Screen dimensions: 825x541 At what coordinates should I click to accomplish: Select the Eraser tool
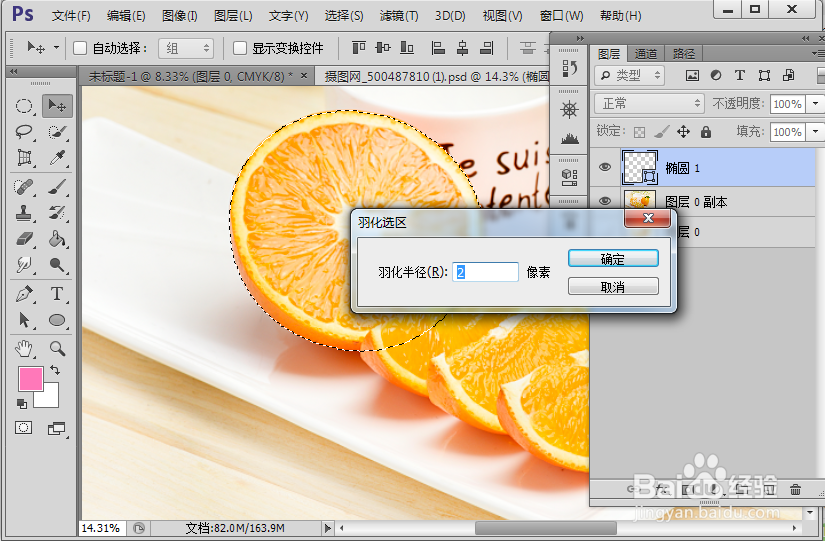tap(24, 239)
